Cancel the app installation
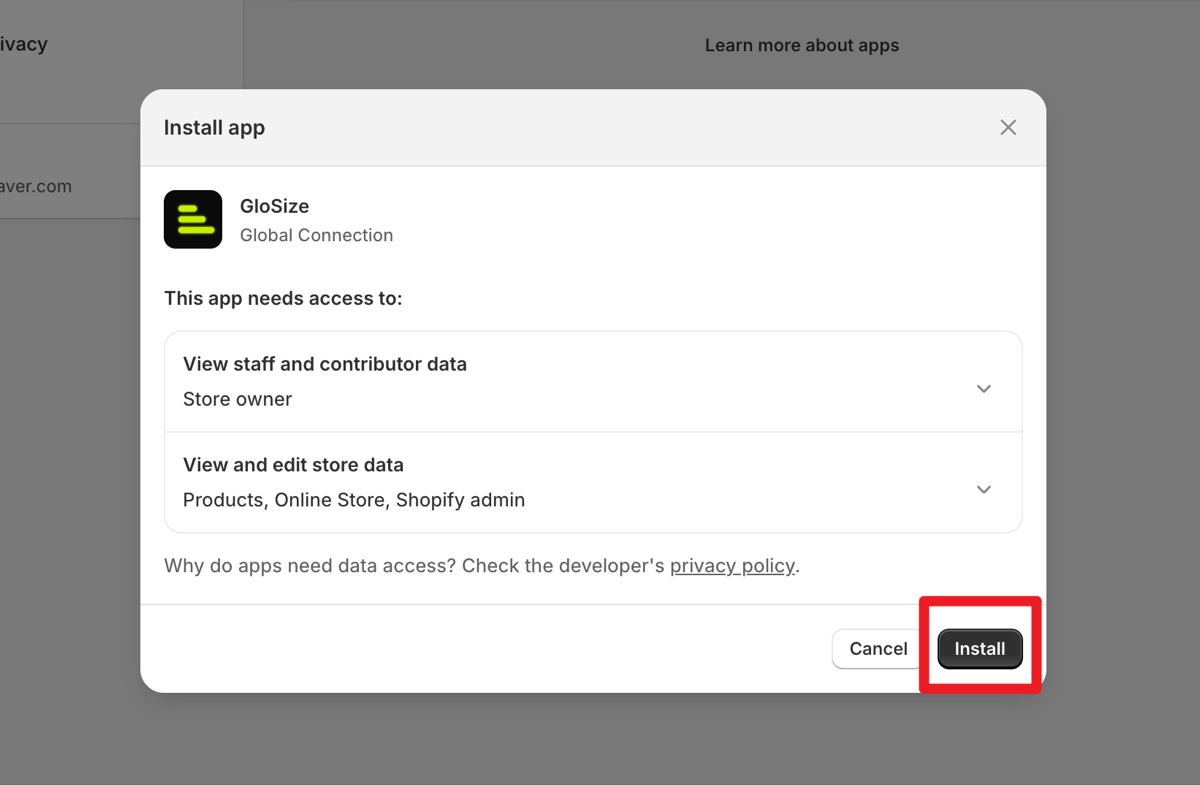The height and width of the screenshot is (785, 1200). [878, 649]
